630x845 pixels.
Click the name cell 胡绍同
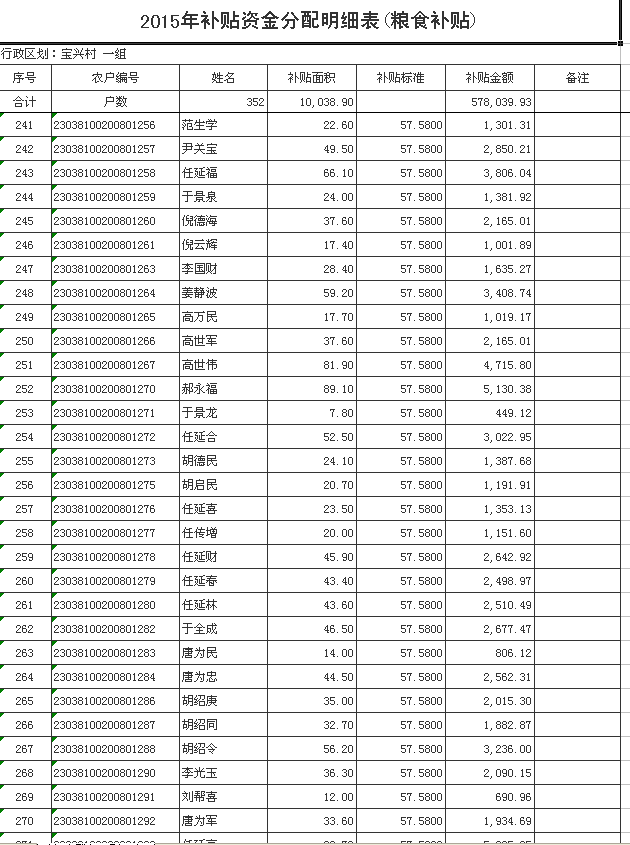click(223, 725)
